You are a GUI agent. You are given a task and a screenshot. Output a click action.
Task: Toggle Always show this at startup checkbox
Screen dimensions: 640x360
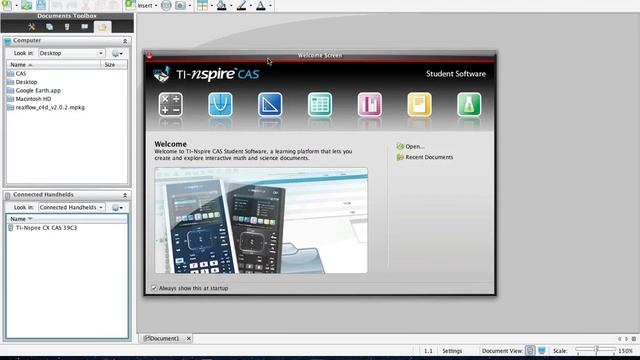154,288
